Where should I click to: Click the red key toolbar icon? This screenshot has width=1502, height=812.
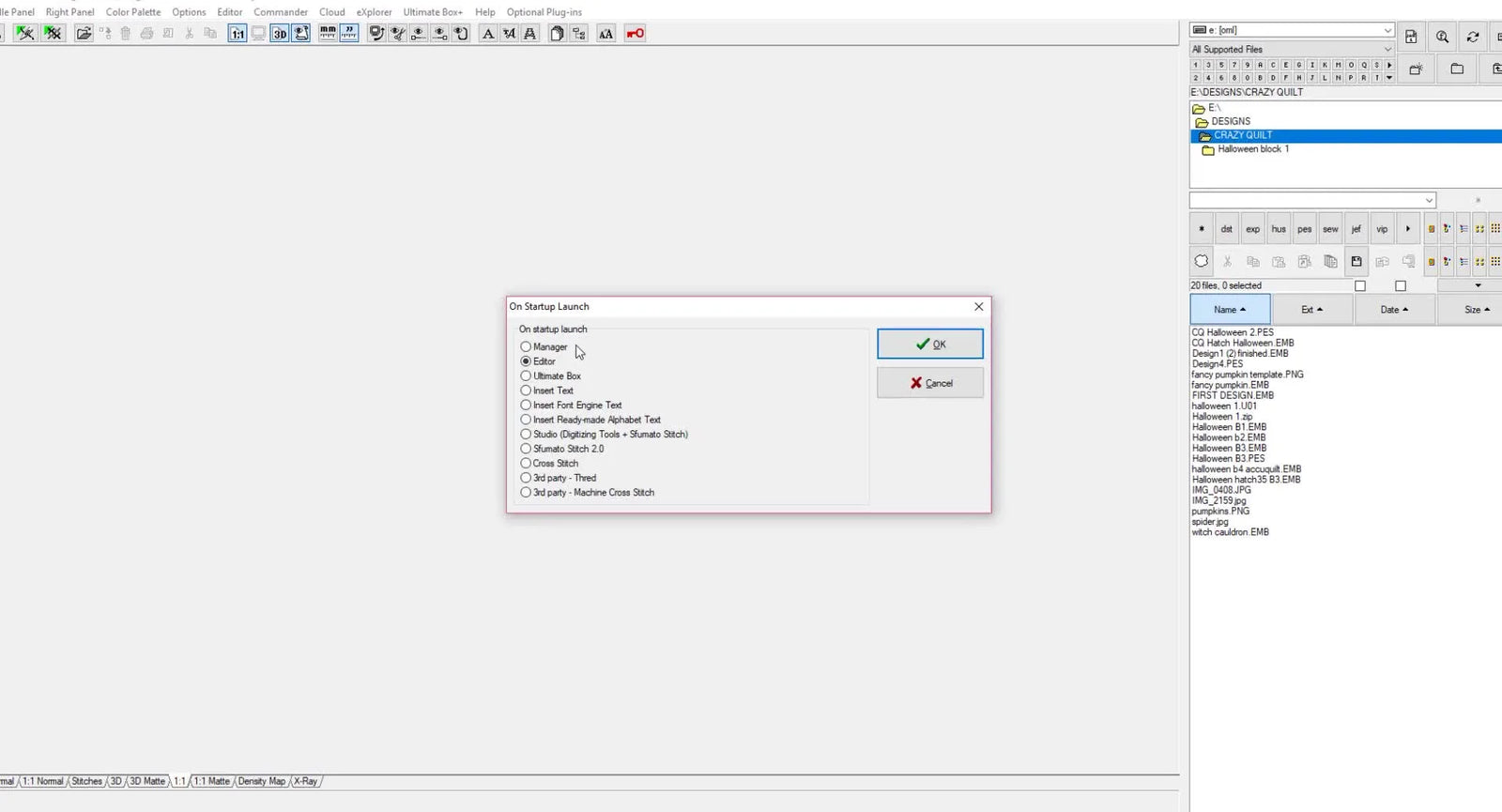point(636,34)
